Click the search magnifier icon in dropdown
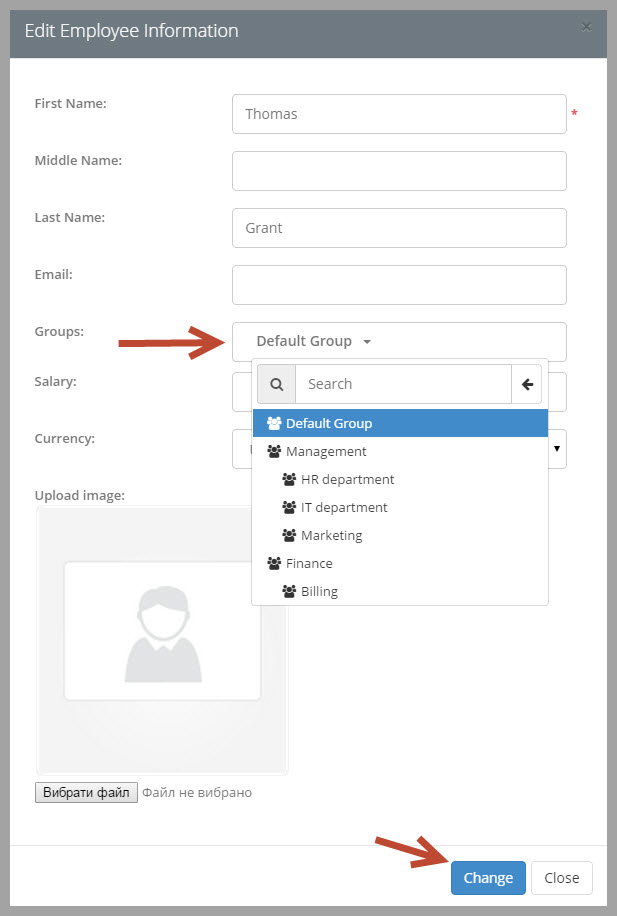The width and height of the screenshot is (617, 916). tap(276, 384)
